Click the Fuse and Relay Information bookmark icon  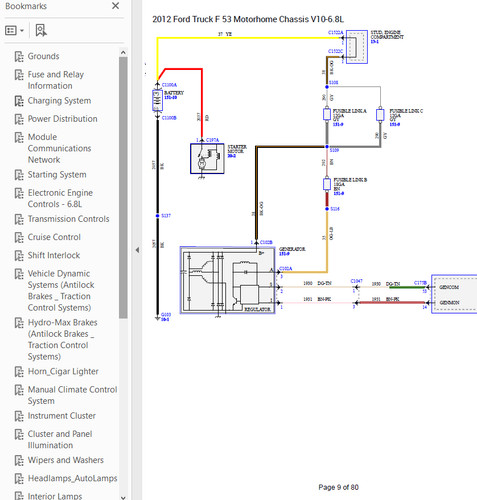(19, 75)
